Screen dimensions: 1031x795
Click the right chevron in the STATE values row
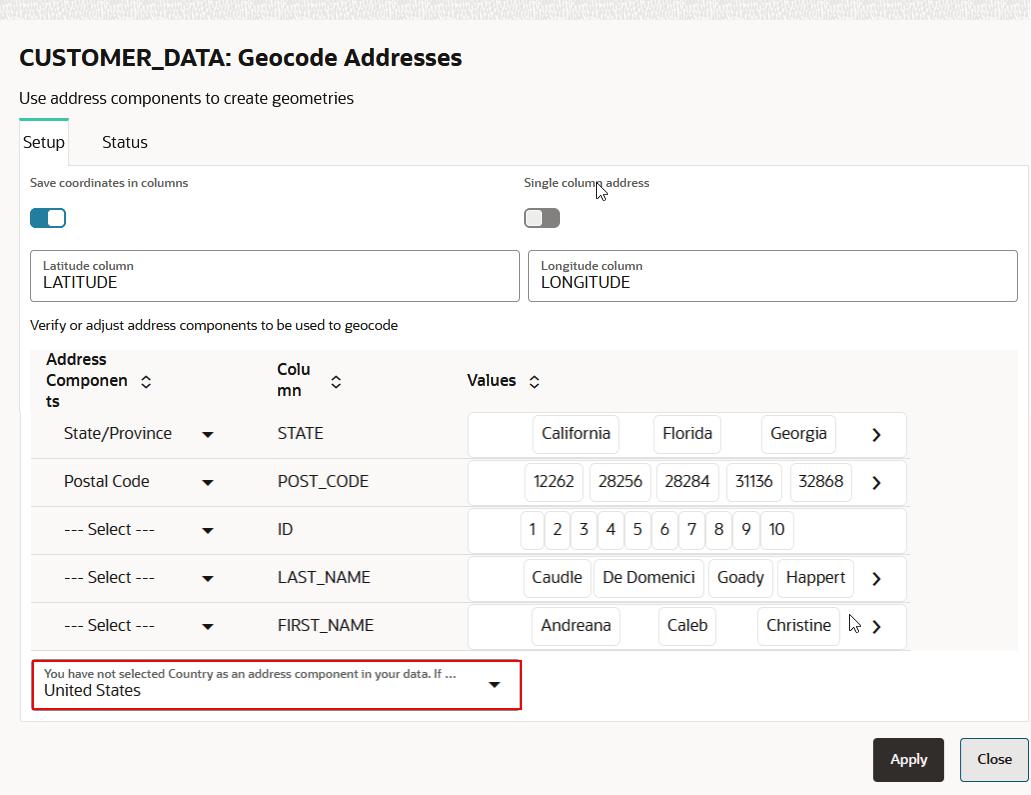point(876,434)
